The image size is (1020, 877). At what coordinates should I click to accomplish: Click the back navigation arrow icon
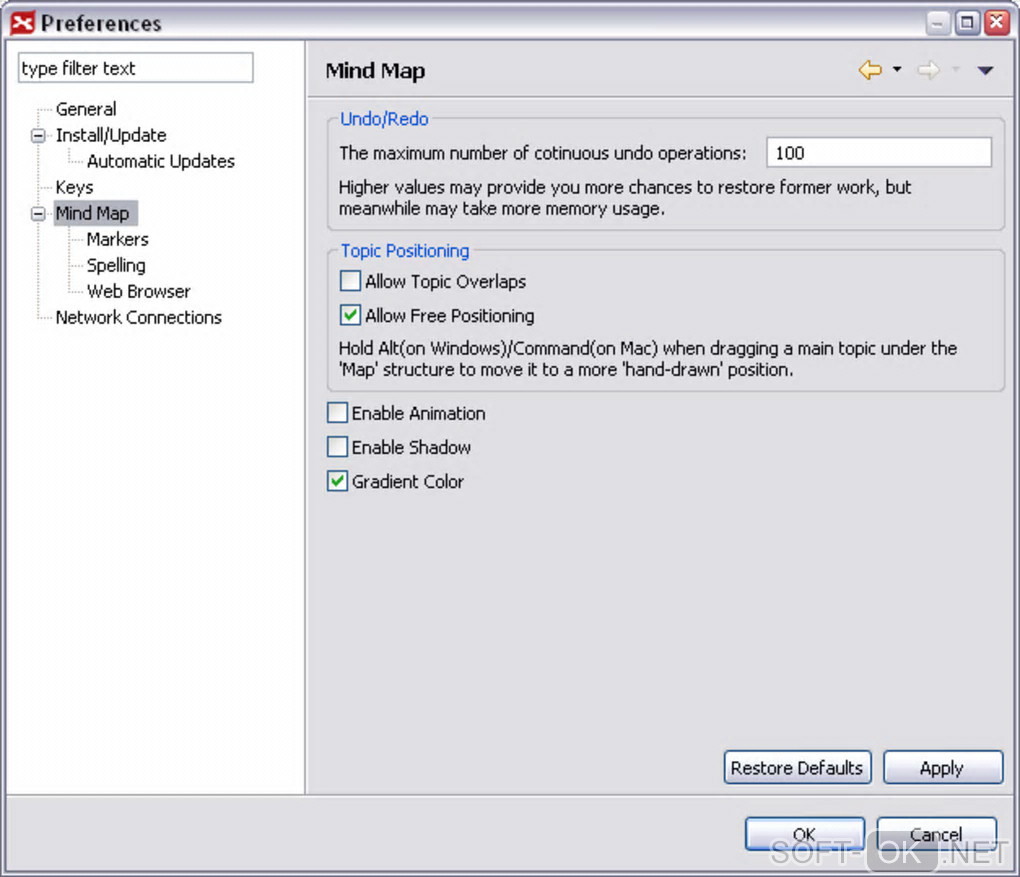[x=869, y=70]
